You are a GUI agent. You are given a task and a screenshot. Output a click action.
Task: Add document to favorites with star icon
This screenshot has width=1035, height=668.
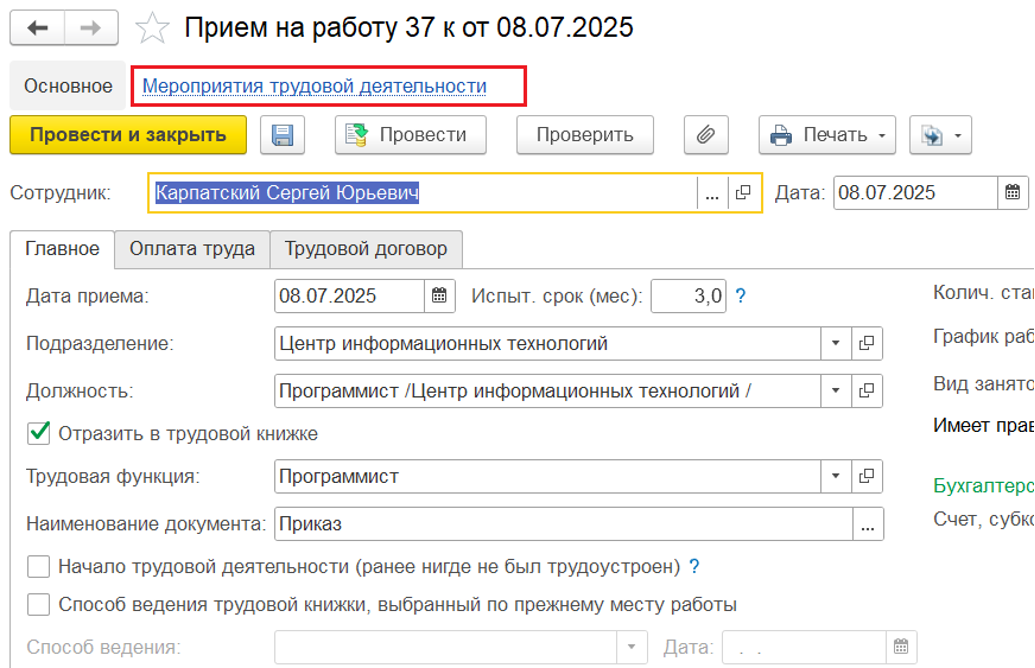click(x=152, y=28)
